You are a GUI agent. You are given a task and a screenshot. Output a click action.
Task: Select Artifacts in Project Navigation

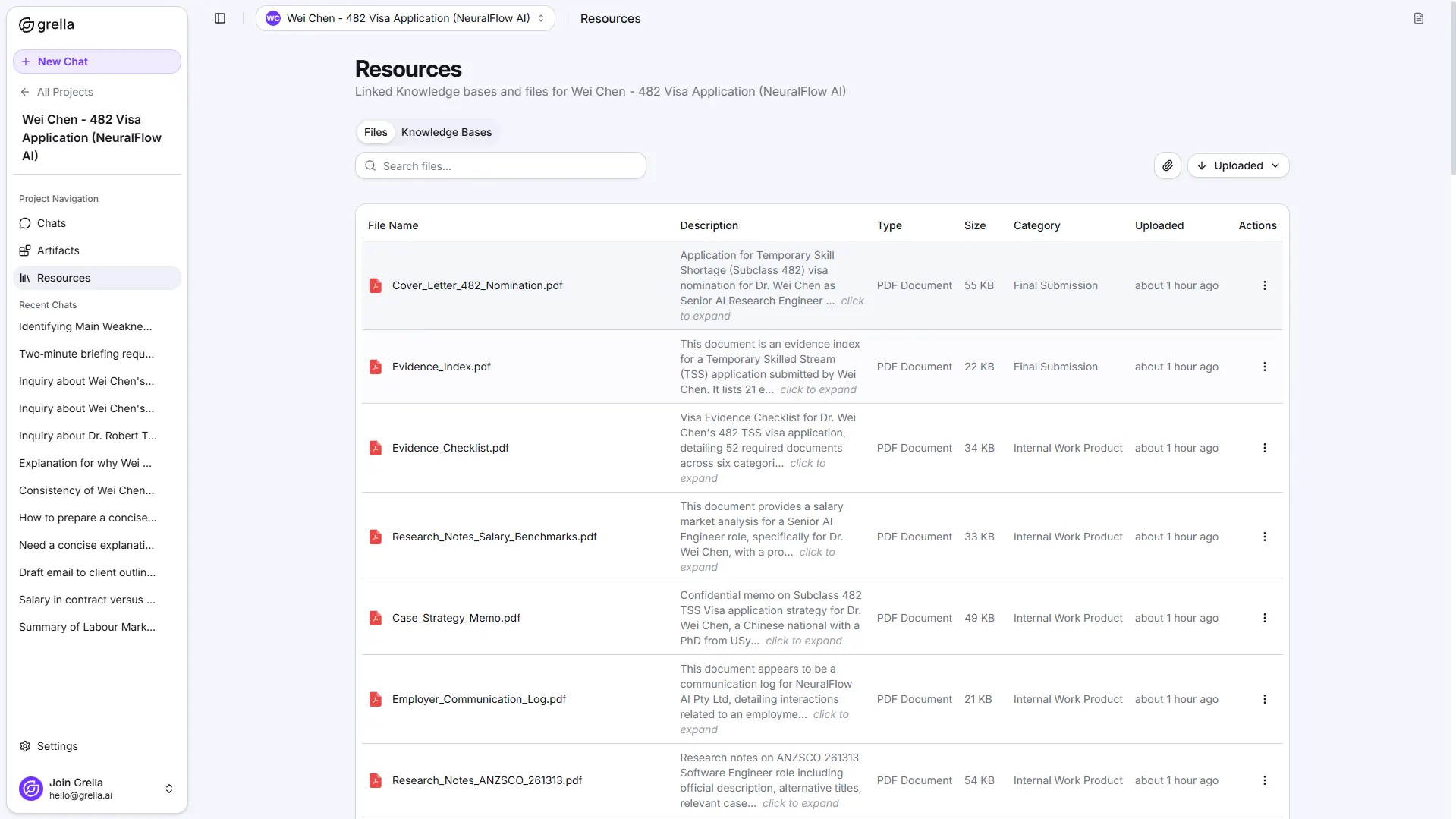[x=58, y=250]
